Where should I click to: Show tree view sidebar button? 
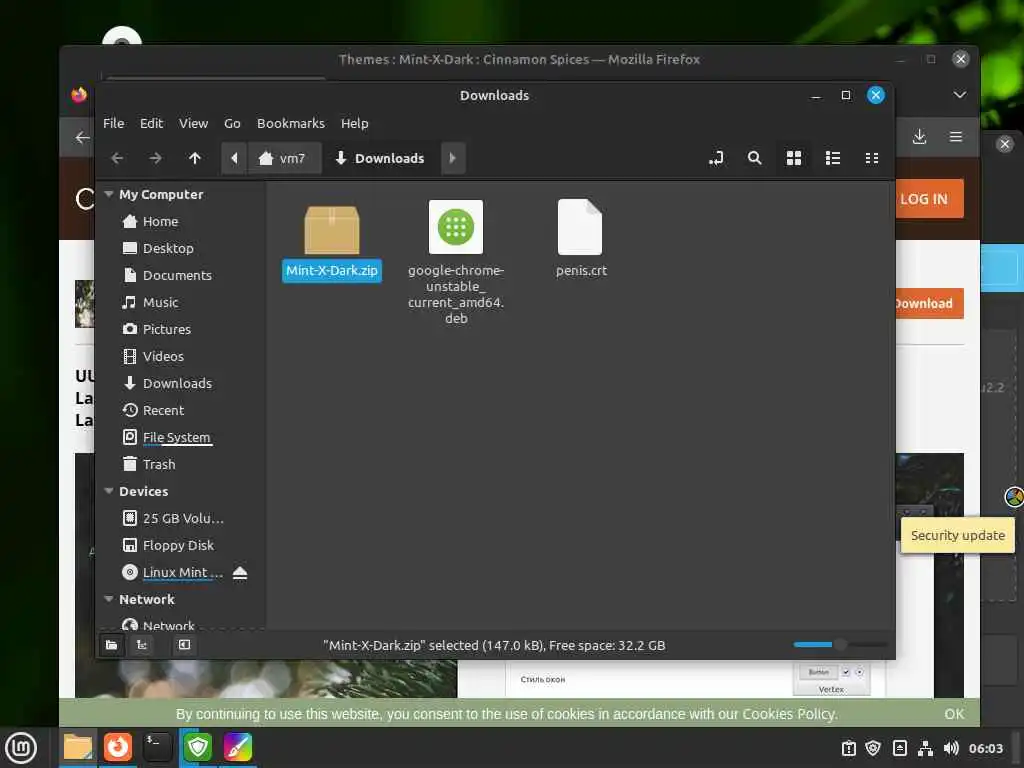[x=142, y=645]
